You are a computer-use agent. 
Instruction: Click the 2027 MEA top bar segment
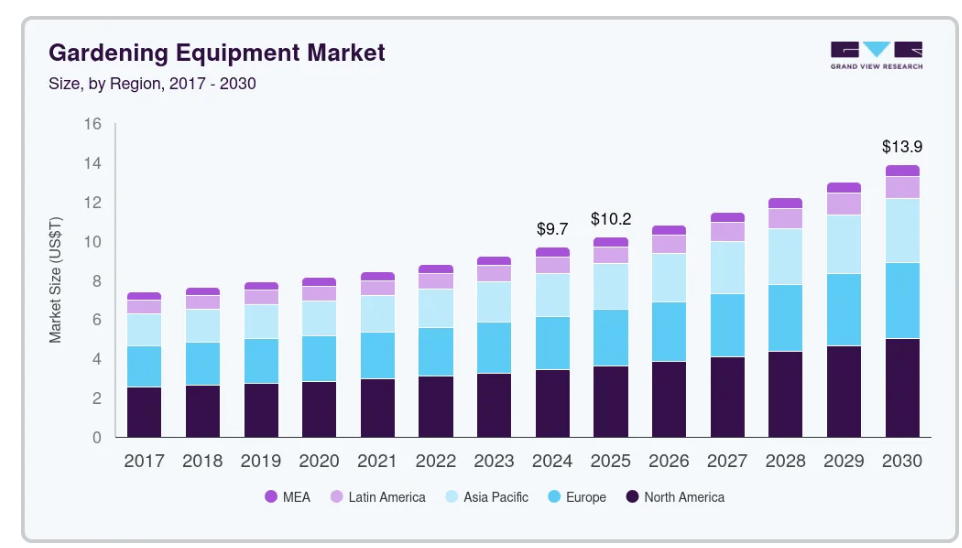[x=727, y=217]
